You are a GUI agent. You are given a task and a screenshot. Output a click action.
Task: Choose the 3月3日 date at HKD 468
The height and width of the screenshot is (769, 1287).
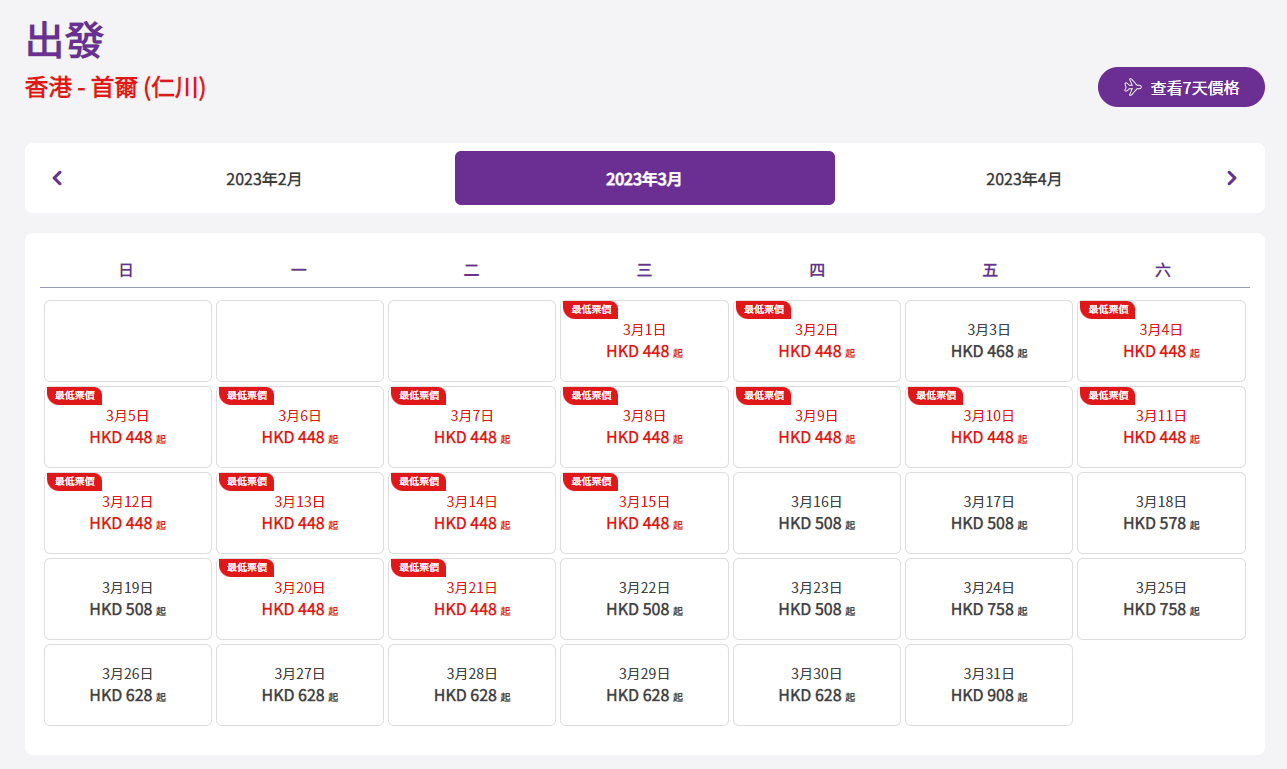(x=988, y=341)
